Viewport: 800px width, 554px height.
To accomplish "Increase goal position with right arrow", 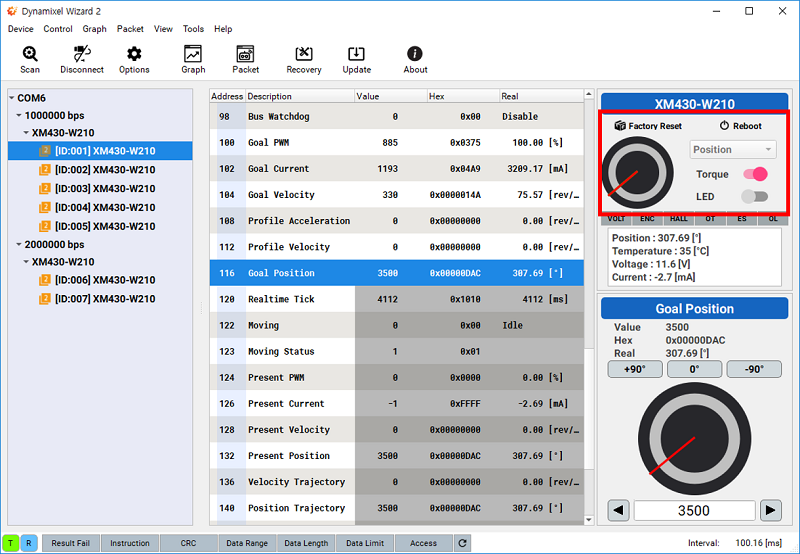I will tap(770, 510).
